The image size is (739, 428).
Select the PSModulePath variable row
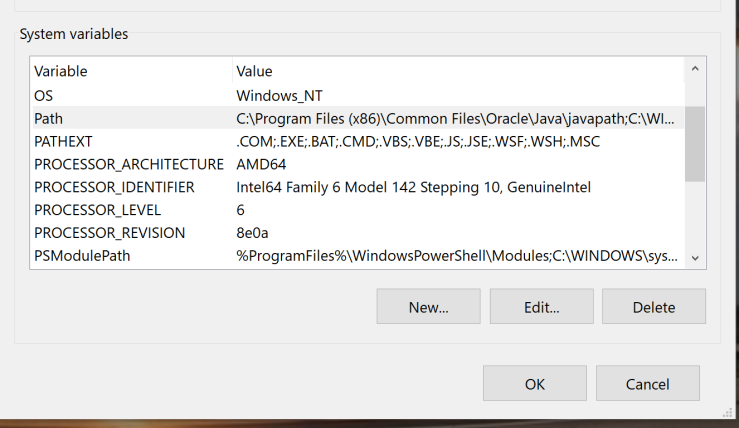[x=357, y=255]
